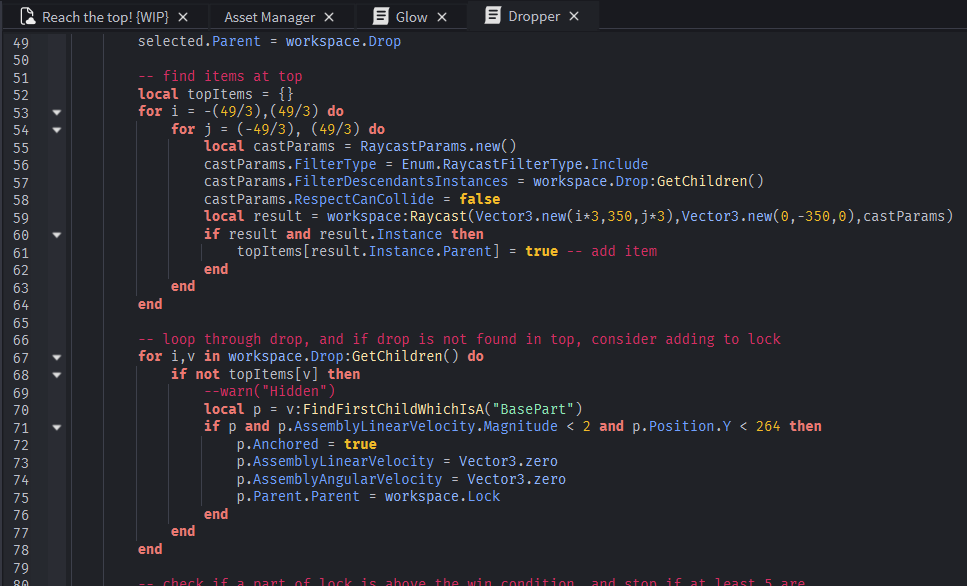The height and width of the screenshot is (586, 967).
Task: Close the Asset Manager tab
Action: [331, 17]
